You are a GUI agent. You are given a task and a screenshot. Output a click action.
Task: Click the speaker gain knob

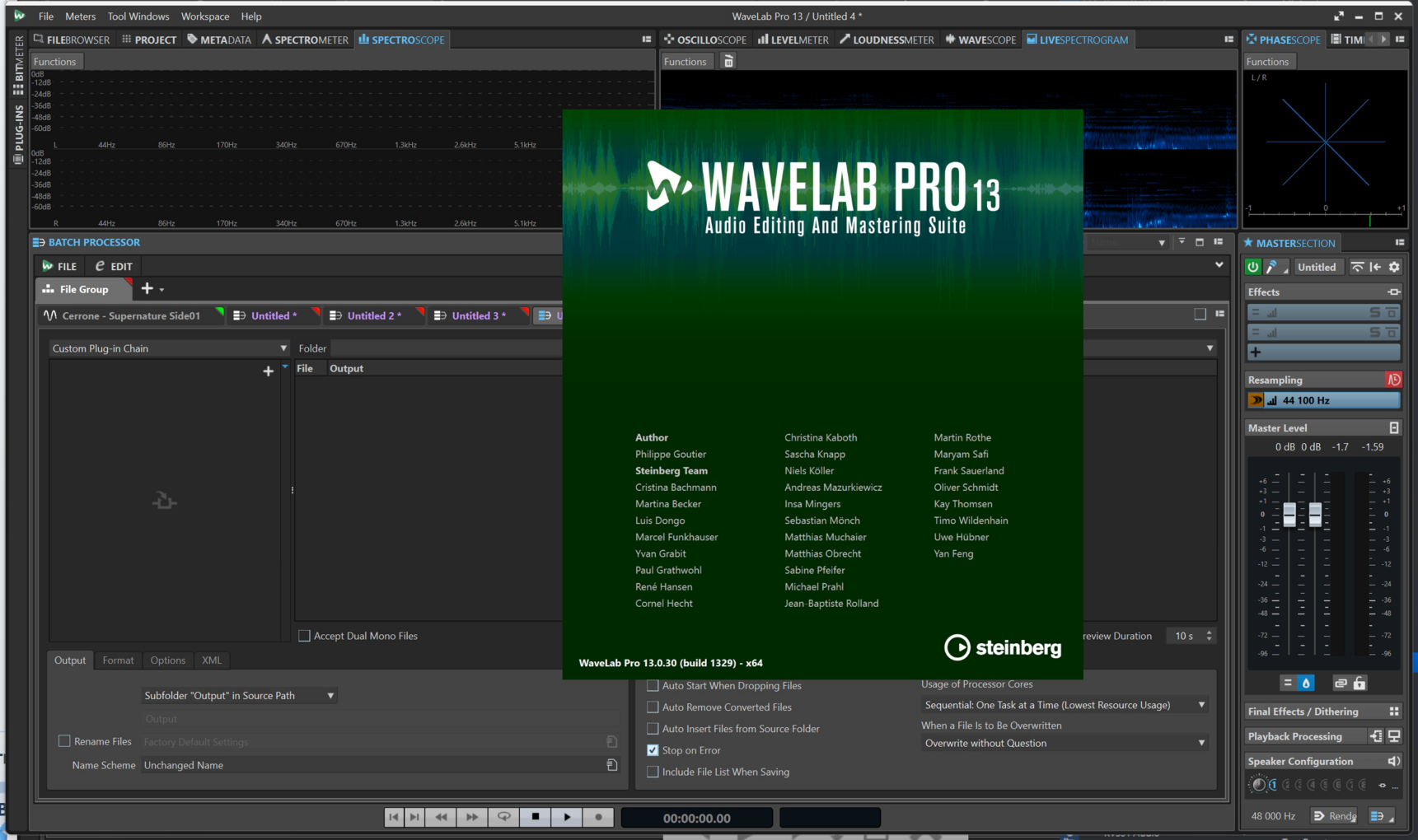pyautogui.click(x=1257, y=784)
